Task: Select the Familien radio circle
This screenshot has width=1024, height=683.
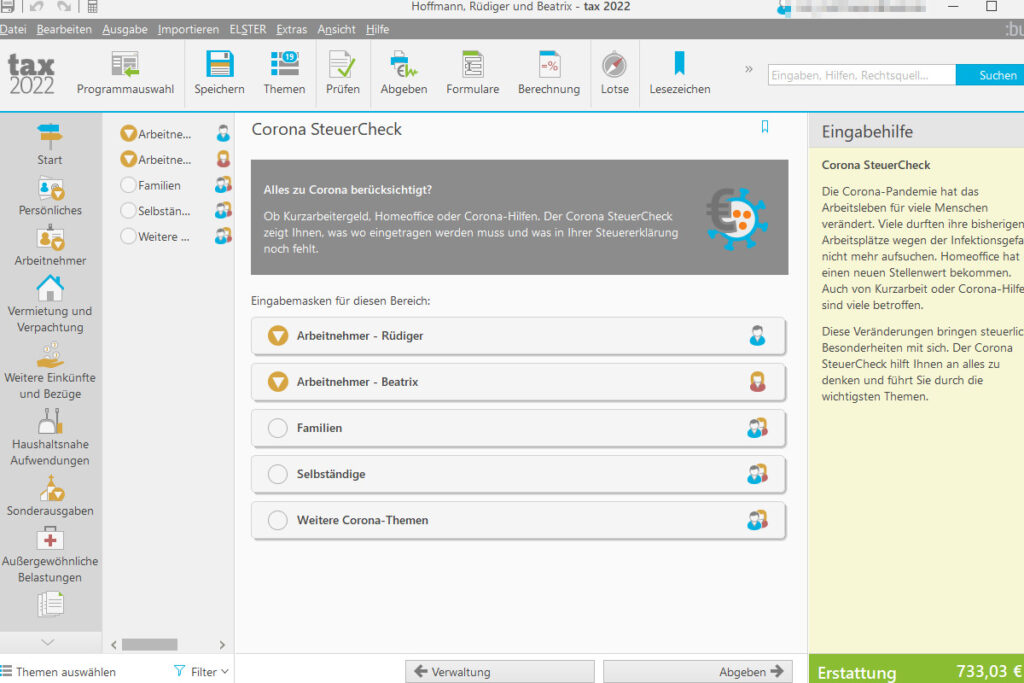Action: (x=278, y=428)
